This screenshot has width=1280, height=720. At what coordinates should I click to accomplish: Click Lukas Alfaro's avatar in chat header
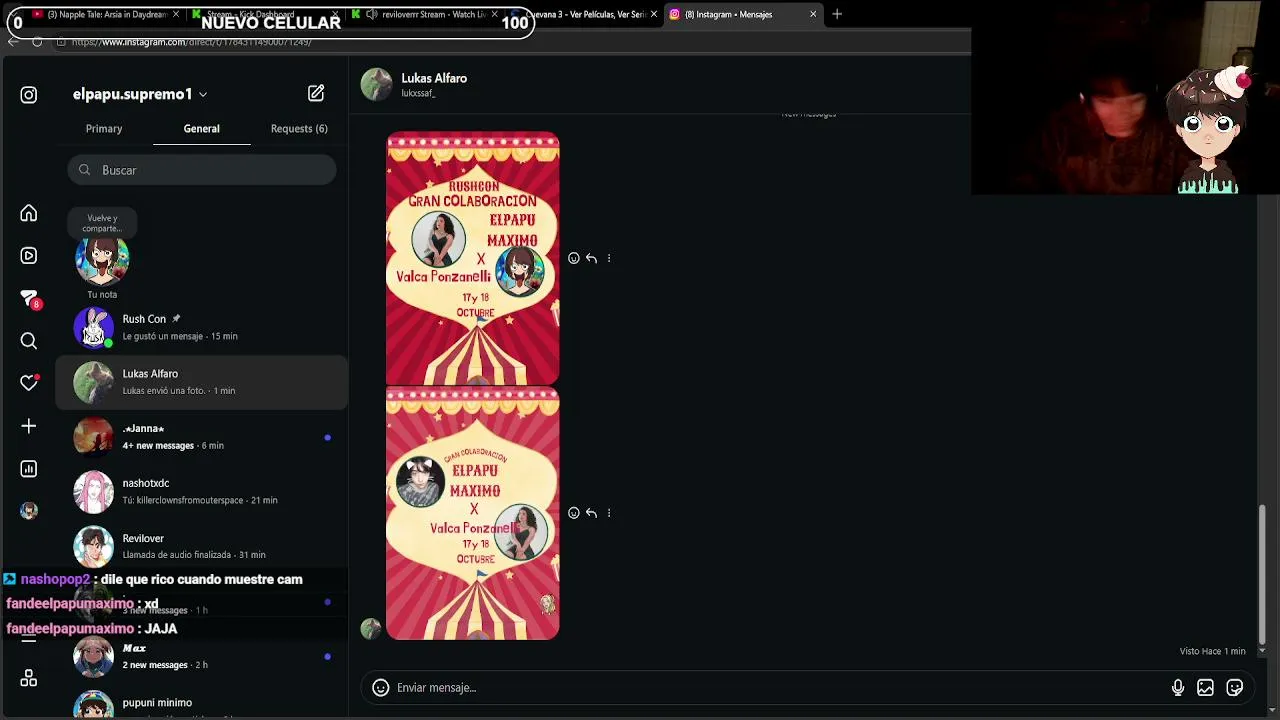coord(377,84)
